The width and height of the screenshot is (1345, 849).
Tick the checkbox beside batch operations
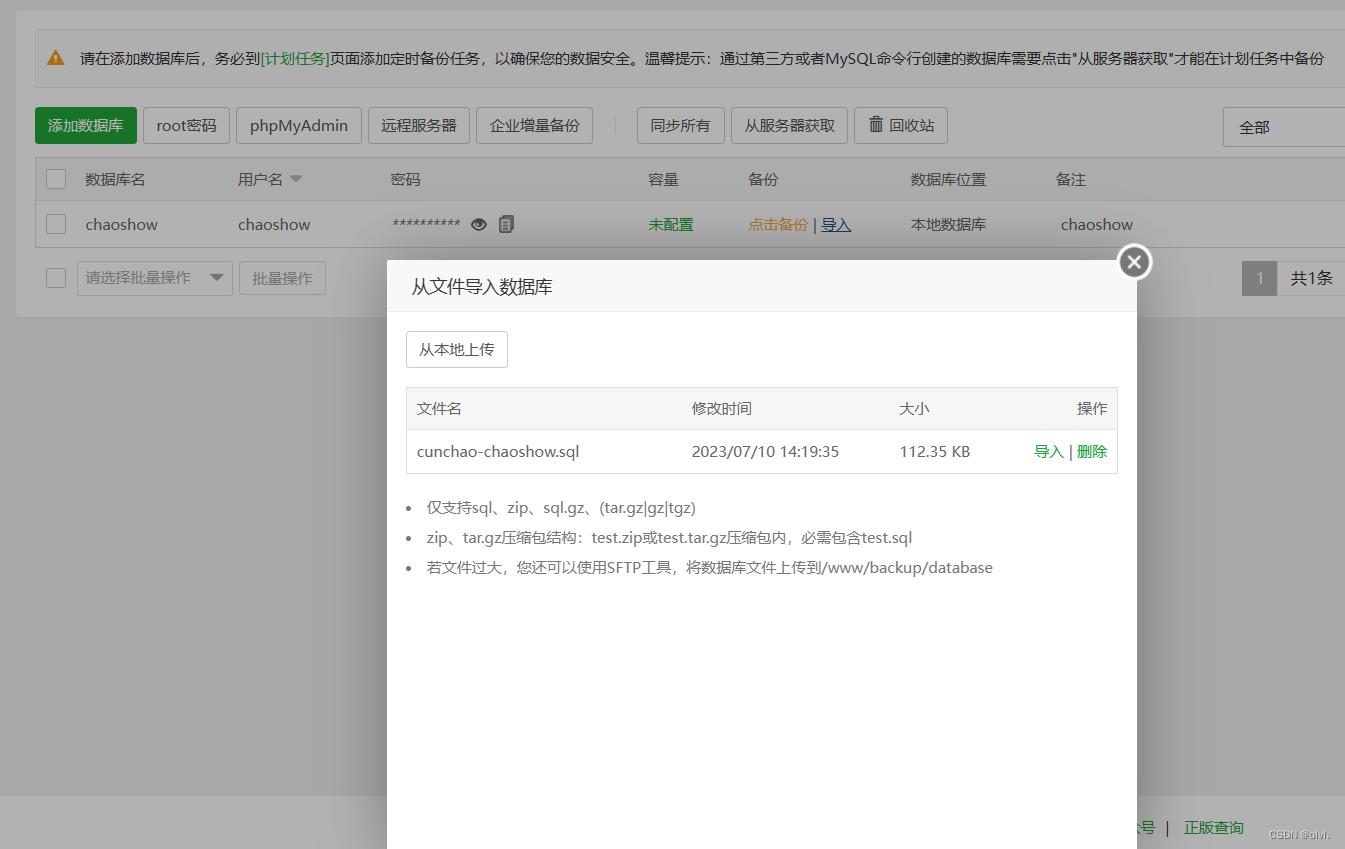(56, 277)
